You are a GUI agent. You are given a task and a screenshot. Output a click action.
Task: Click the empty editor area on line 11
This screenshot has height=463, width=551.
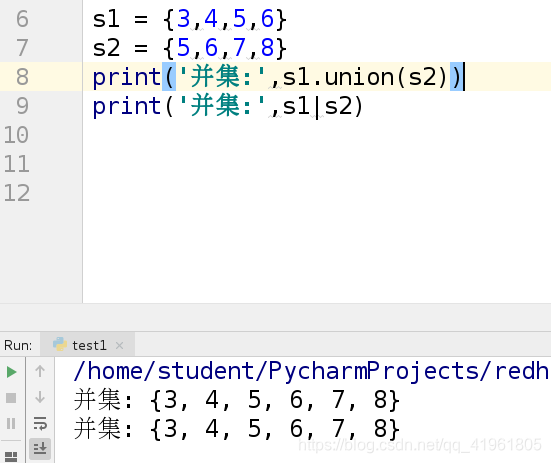pos(316,164)
